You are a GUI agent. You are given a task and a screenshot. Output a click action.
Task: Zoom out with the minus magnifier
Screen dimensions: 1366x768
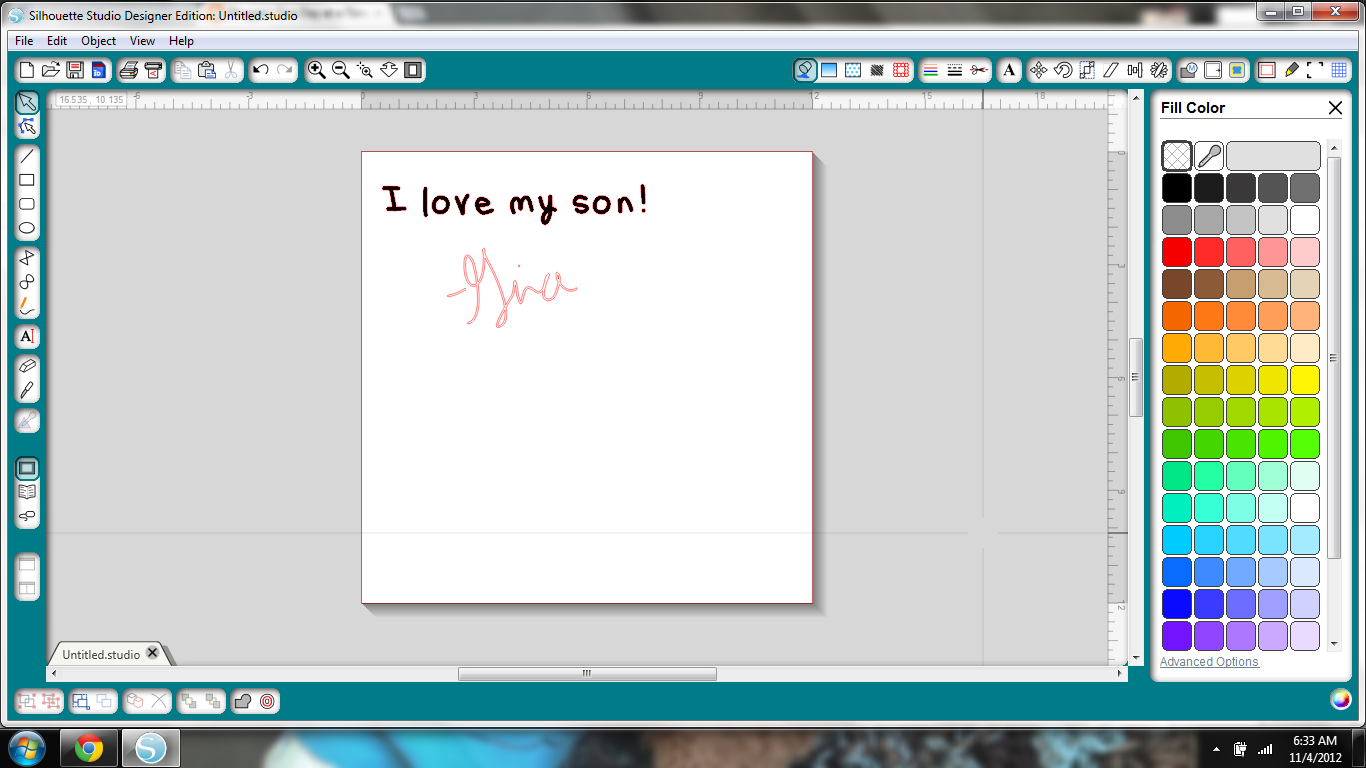click(340, 70)
